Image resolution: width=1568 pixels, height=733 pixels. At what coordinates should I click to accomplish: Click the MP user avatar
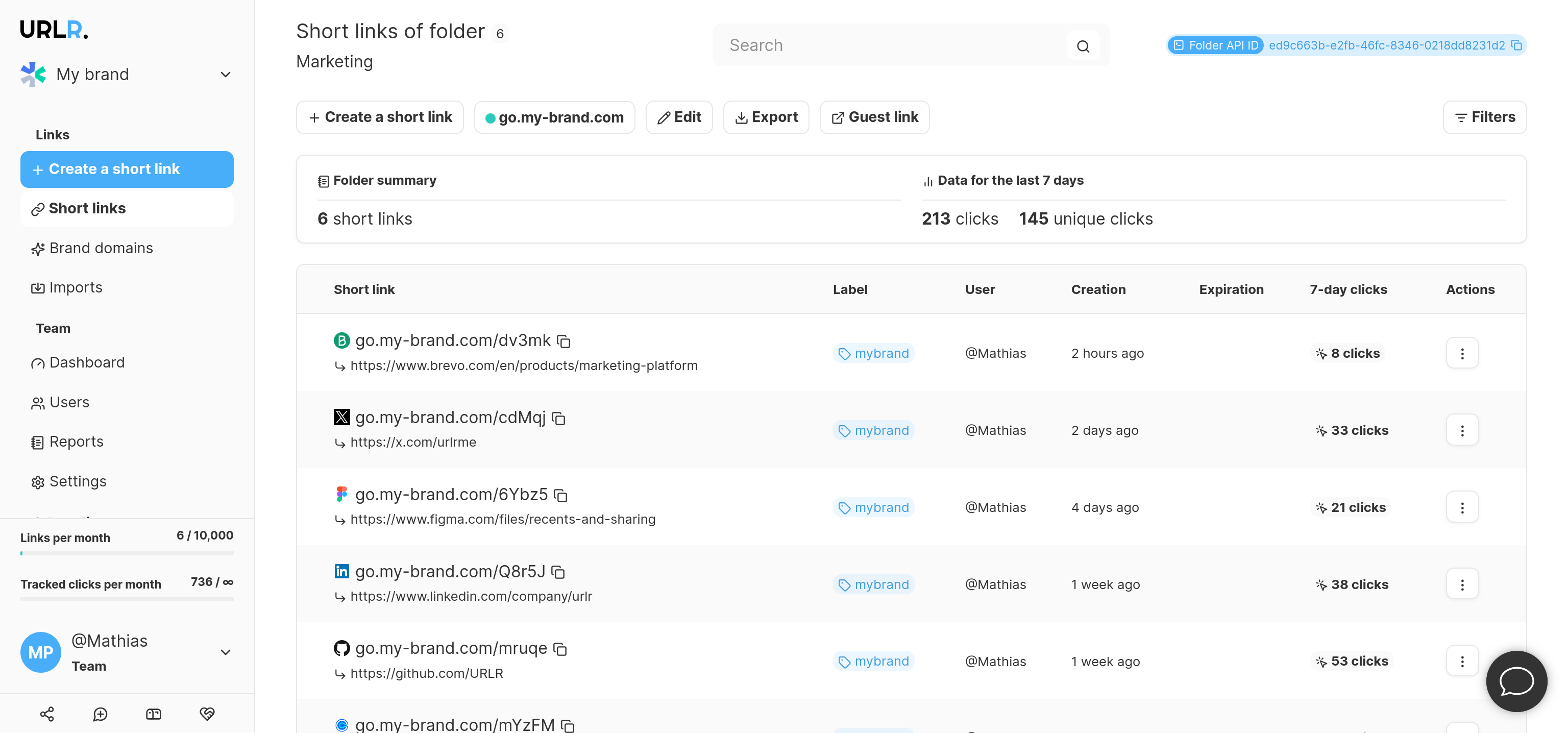pyautogui.click(x=41, y=653)
